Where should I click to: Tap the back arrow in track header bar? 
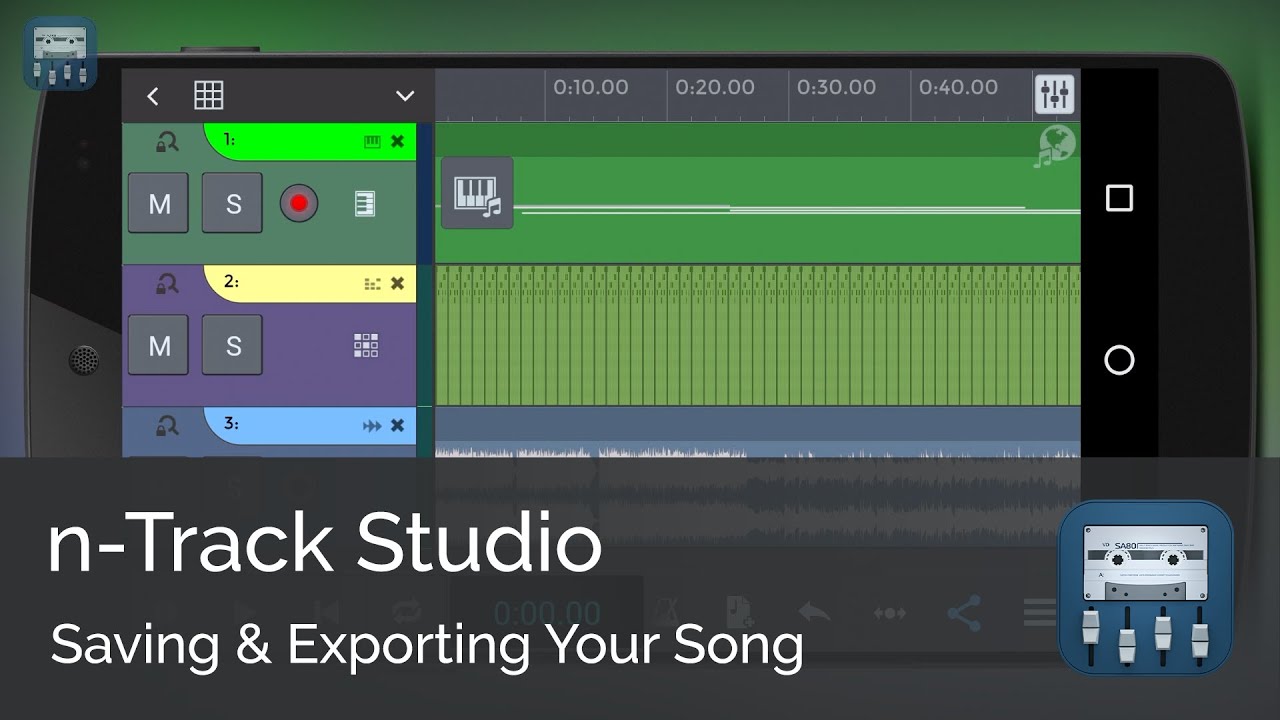coord(152,96)
